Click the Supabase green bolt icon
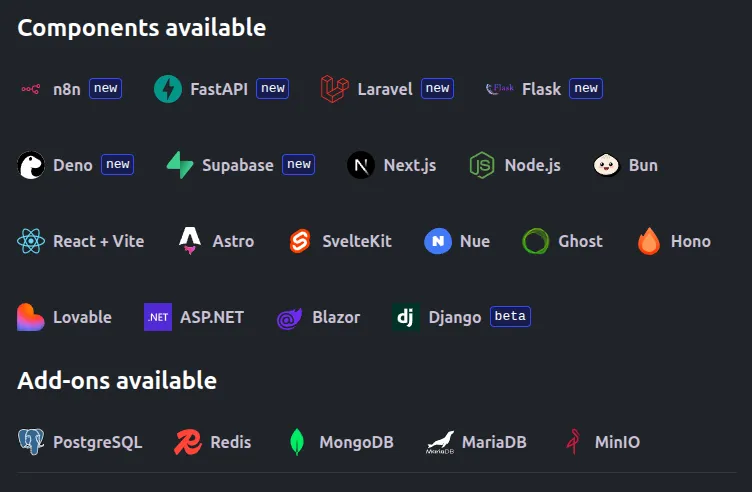The width and height of the screenshot is (752, 492). coord(180,165)
